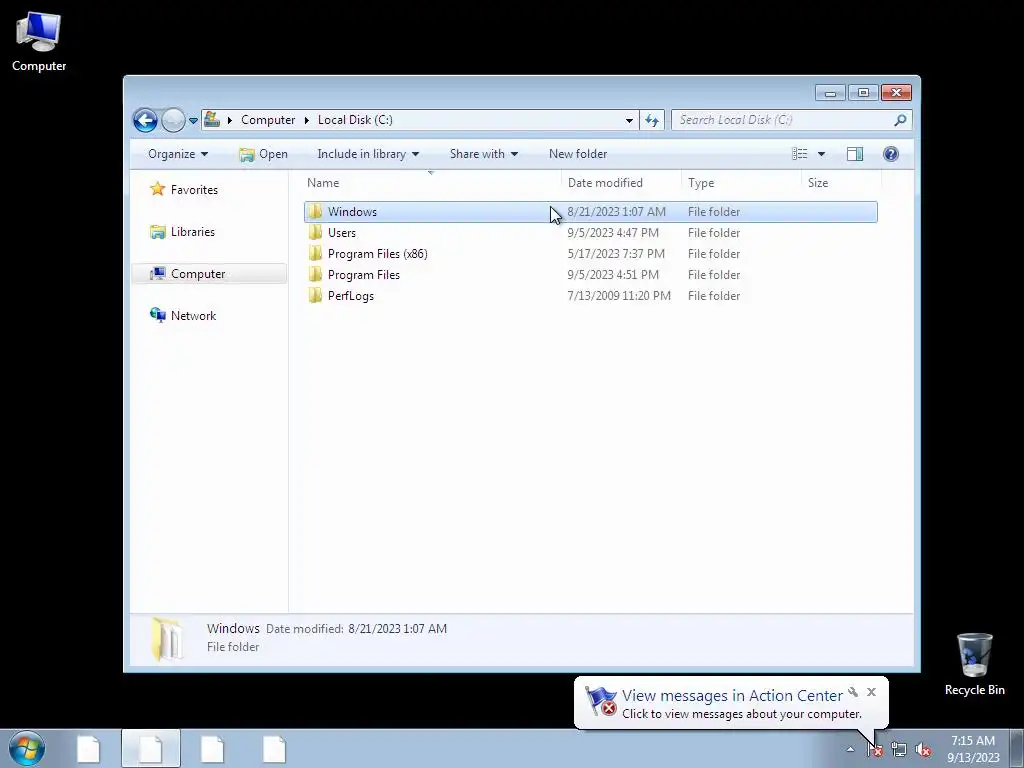
Task: Click the fourth taskbar program icon
Action: pos(274,749)
